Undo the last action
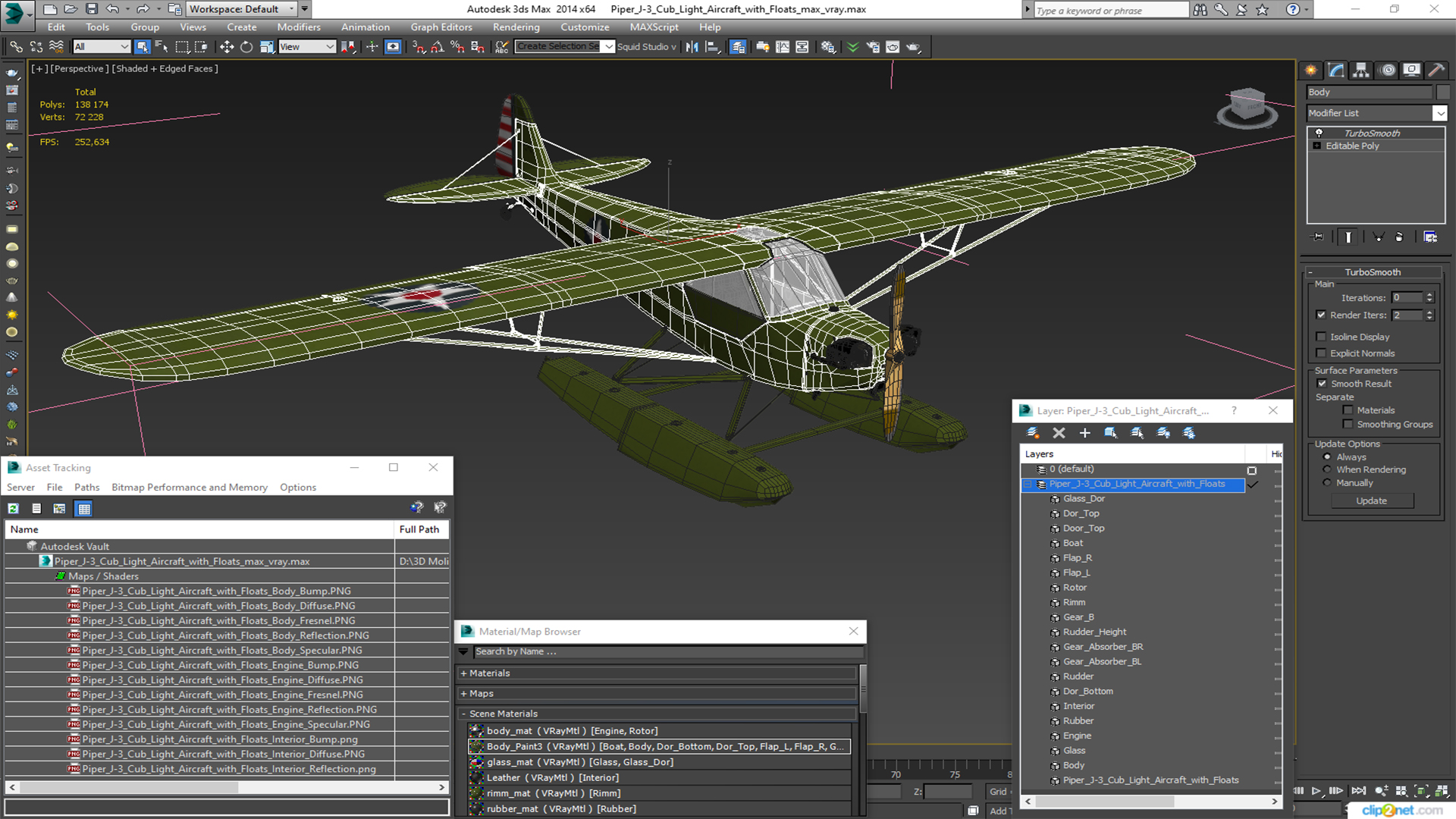 coord(112,9)
